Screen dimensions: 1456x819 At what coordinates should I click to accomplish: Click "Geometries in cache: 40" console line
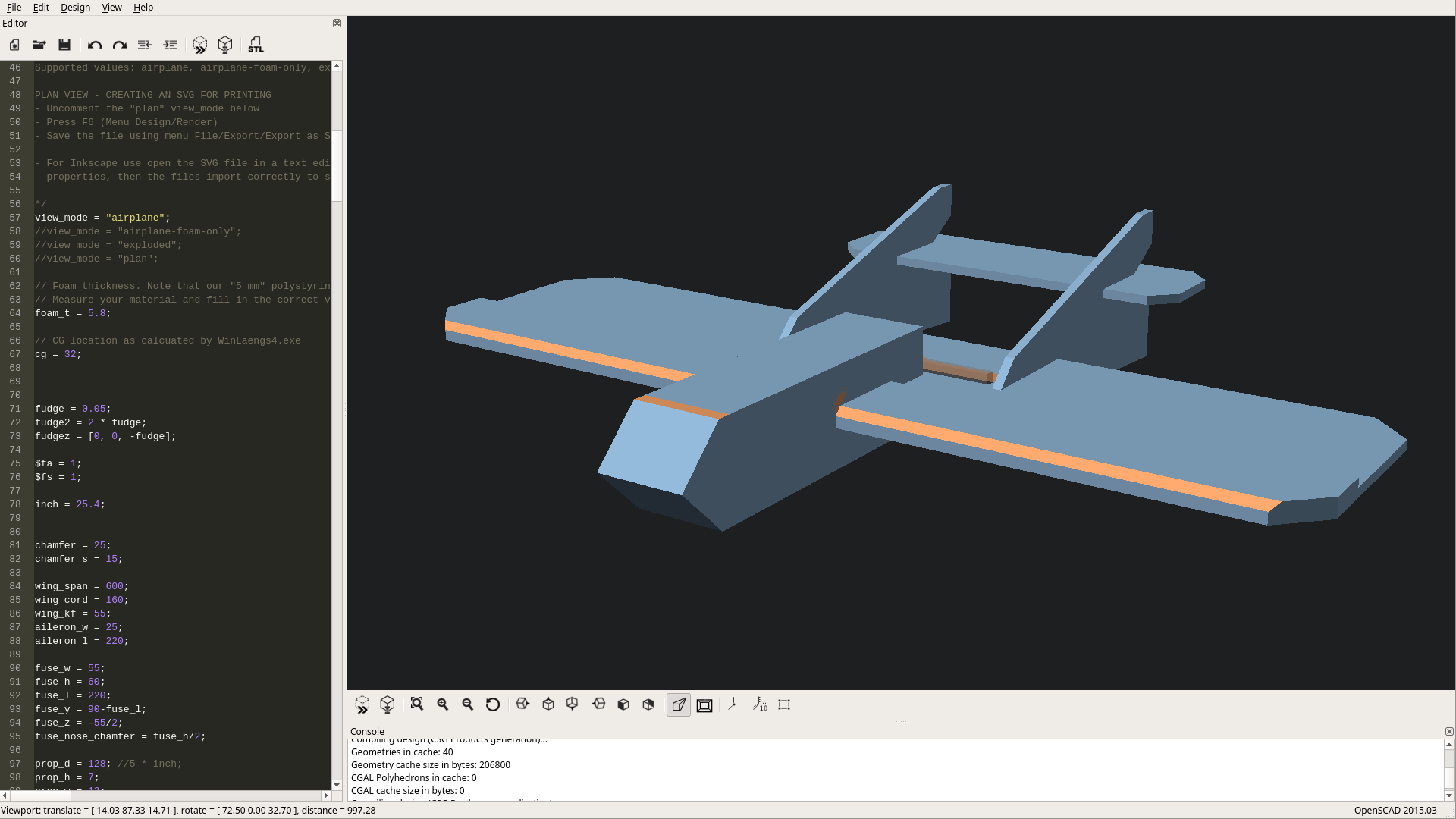point(402,752)
